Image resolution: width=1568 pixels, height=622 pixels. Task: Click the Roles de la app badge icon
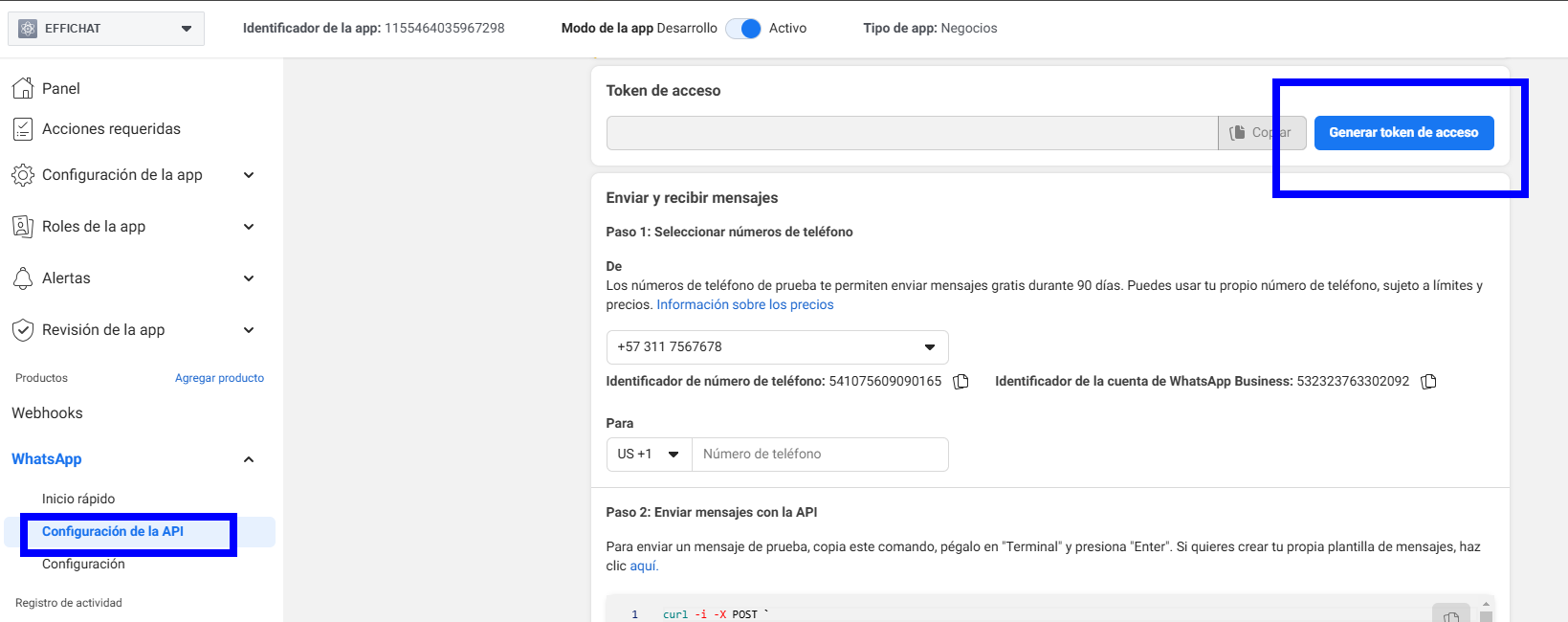pyautogui.click(x=23, y=227)
